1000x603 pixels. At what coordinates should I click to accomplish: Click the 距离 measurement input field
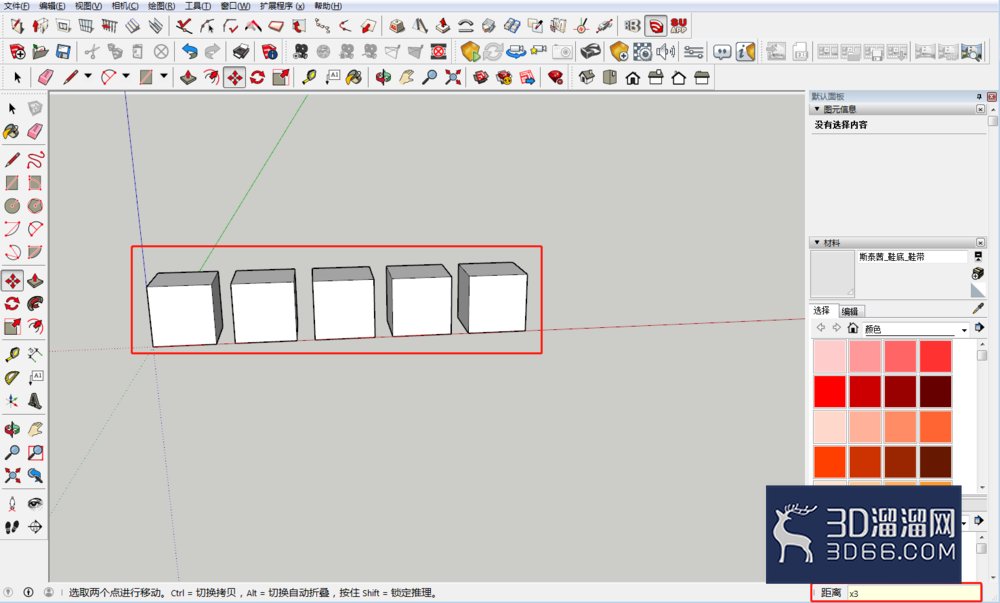[912, 593]
